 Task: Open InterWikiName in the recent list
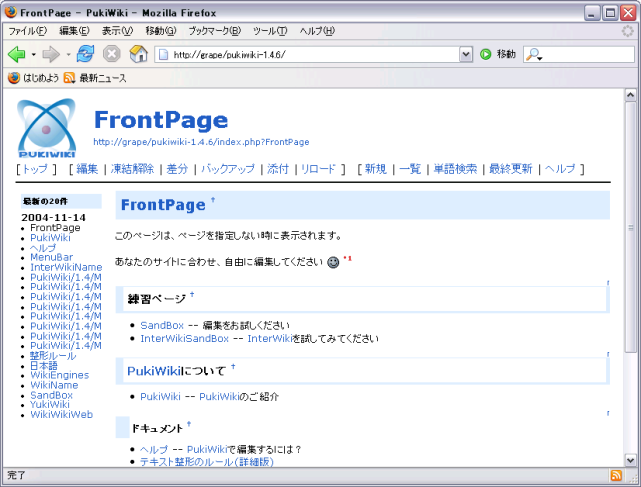pyautogui.click(x=66, y=267)
